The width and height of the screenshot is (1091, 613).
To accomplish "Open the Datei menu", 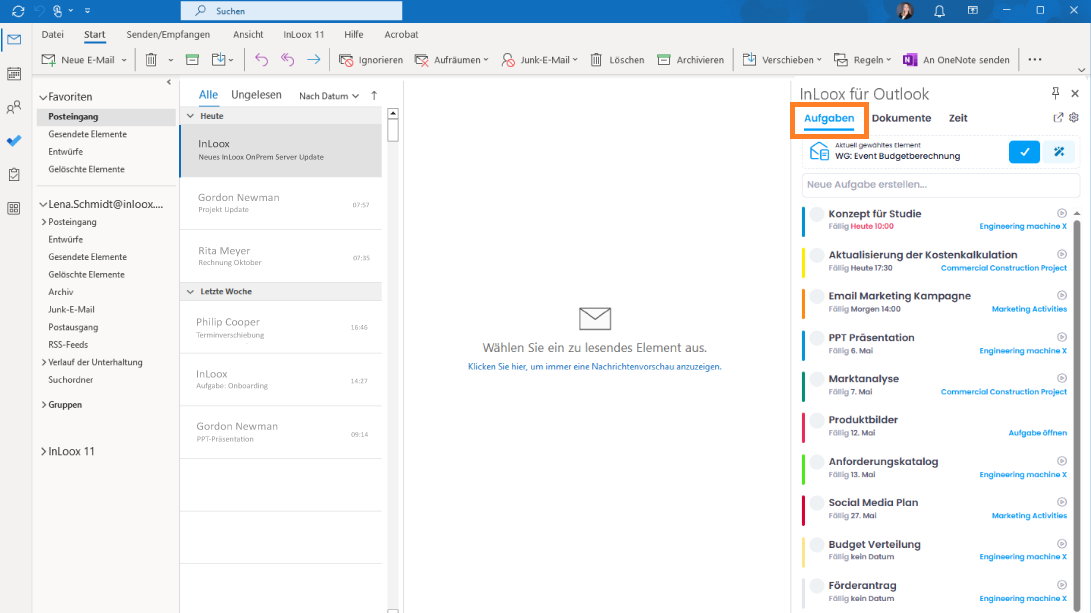I will (52, 34).
